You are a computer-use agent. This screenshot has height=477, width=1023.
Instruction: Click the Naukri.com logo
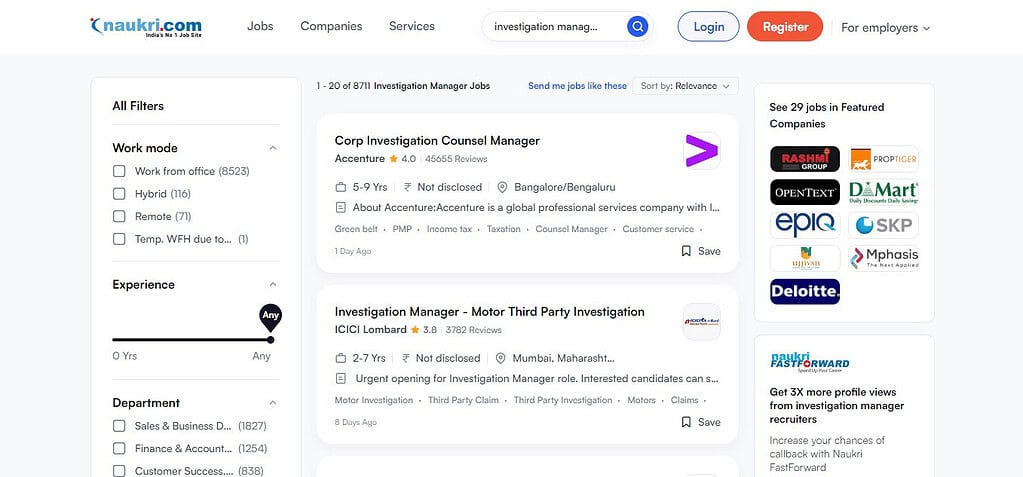146,27
